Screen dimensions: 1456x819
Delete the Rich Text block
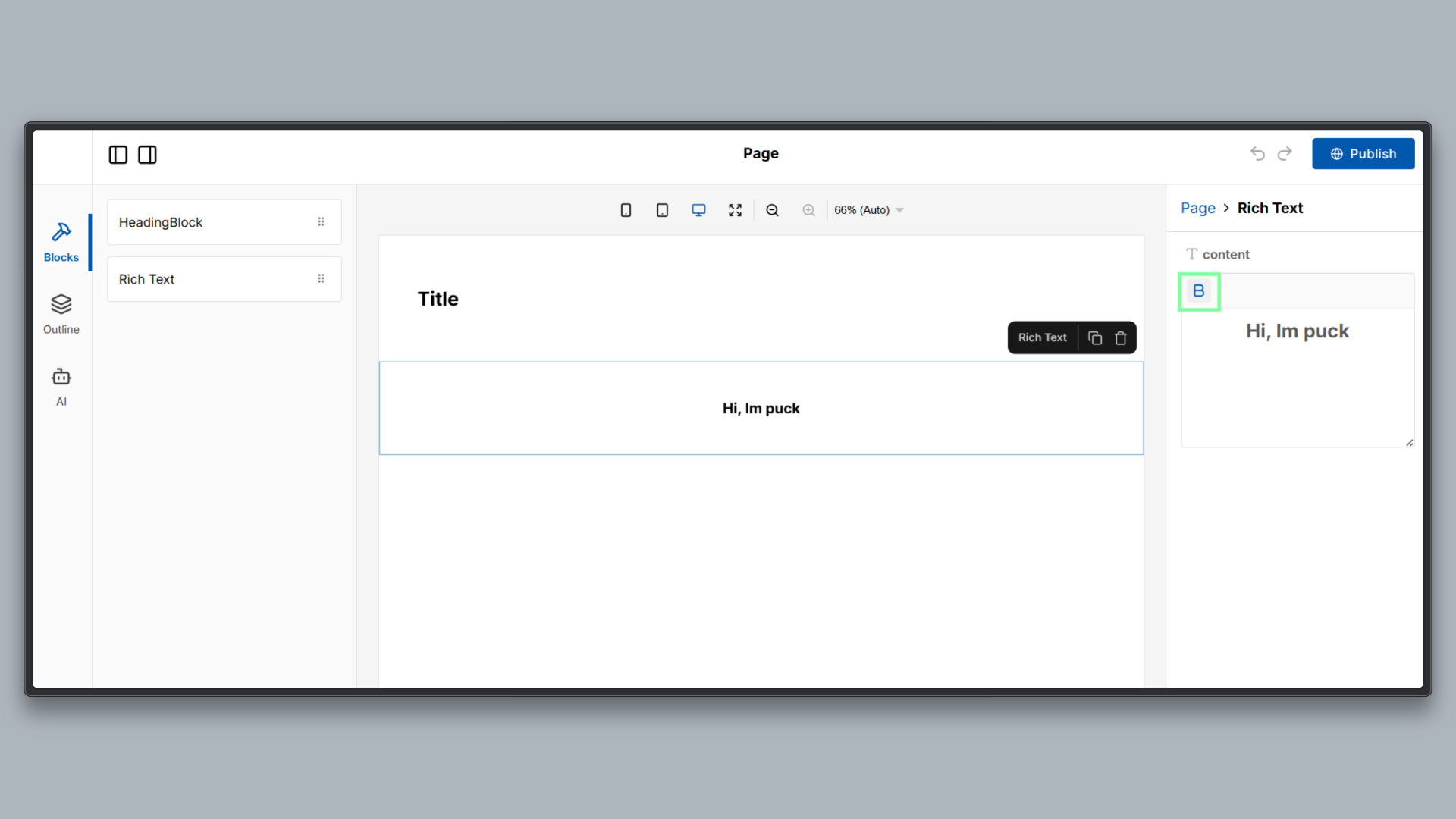click(1121, 337)
